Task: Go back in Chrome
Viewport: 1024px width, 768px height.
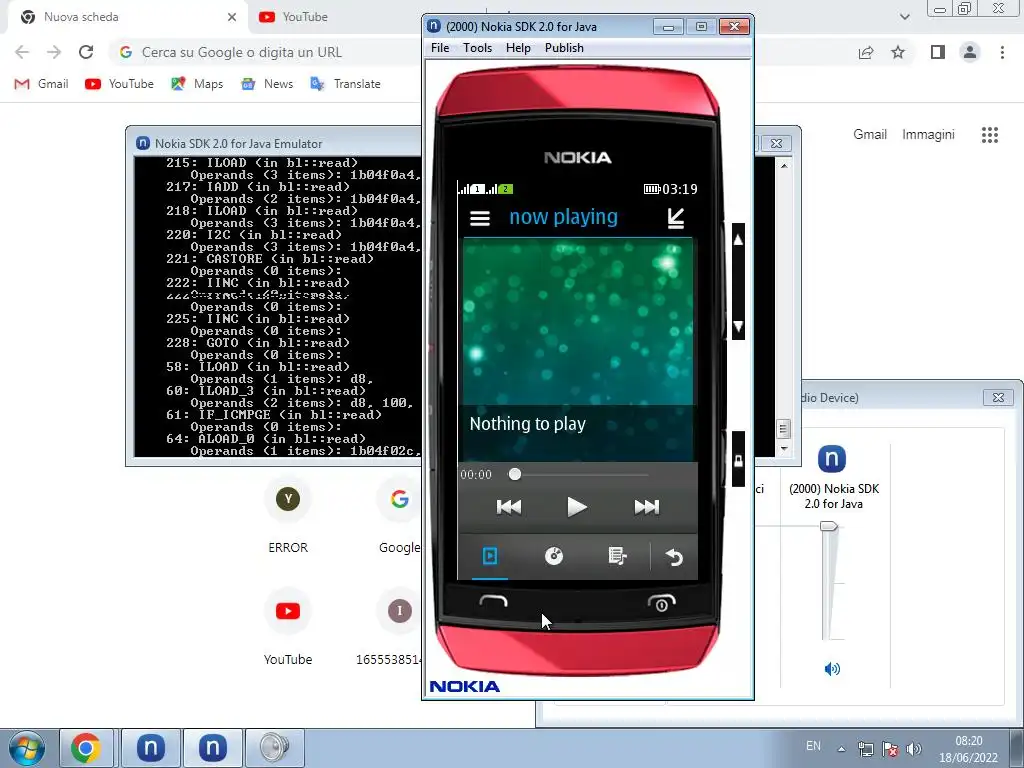Action: pos(22,52)
